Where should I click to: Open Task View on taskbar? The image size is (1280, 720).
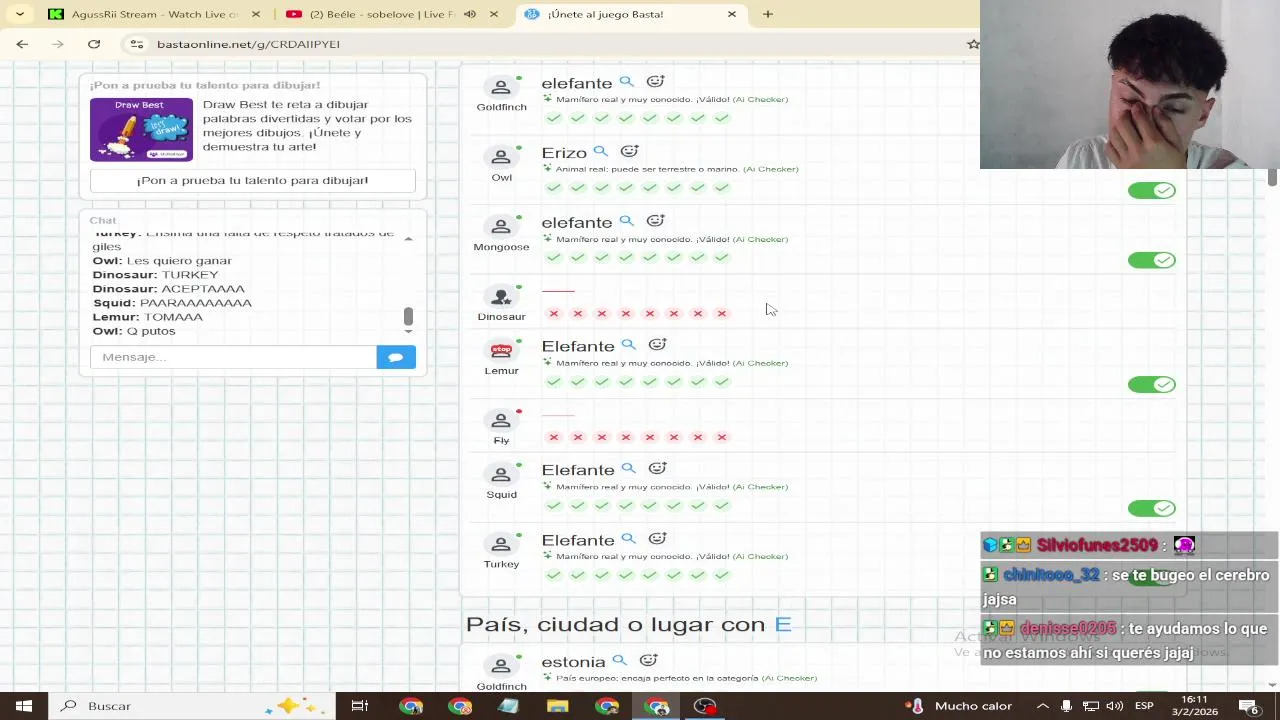359,706
